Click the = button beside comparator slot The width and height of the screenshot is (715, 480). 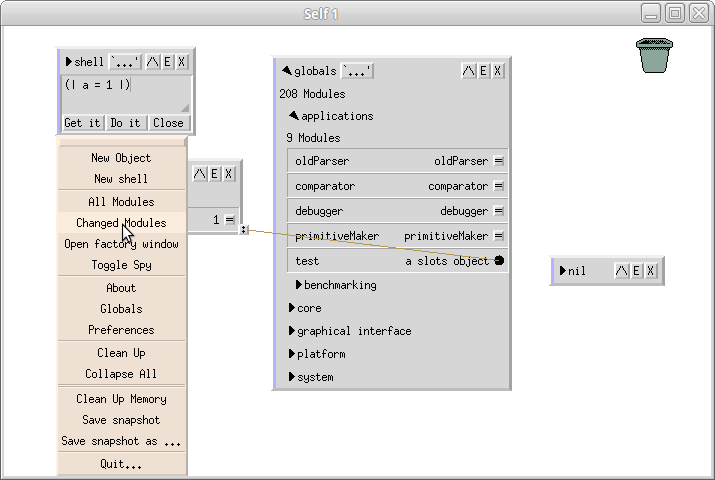point(498,186)
